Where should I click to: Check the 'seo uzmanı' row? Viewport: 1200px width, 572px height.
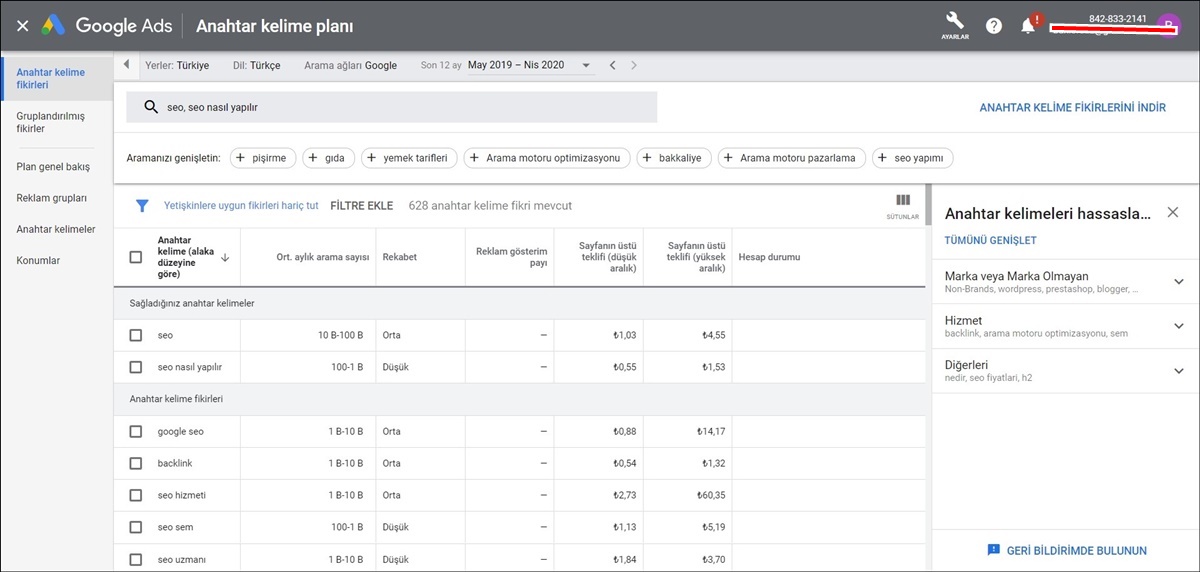[x=136, y=559]
